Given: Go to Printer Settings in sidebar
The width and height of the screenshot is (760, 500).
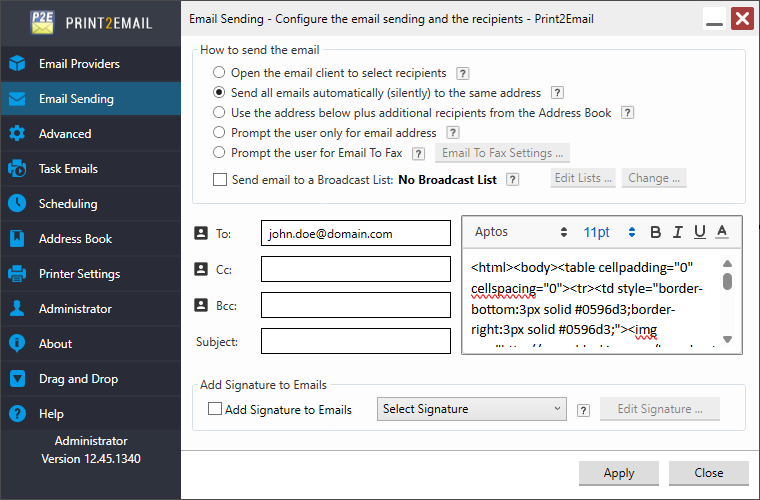Looking at the screenshot, I should coord(79,274).
